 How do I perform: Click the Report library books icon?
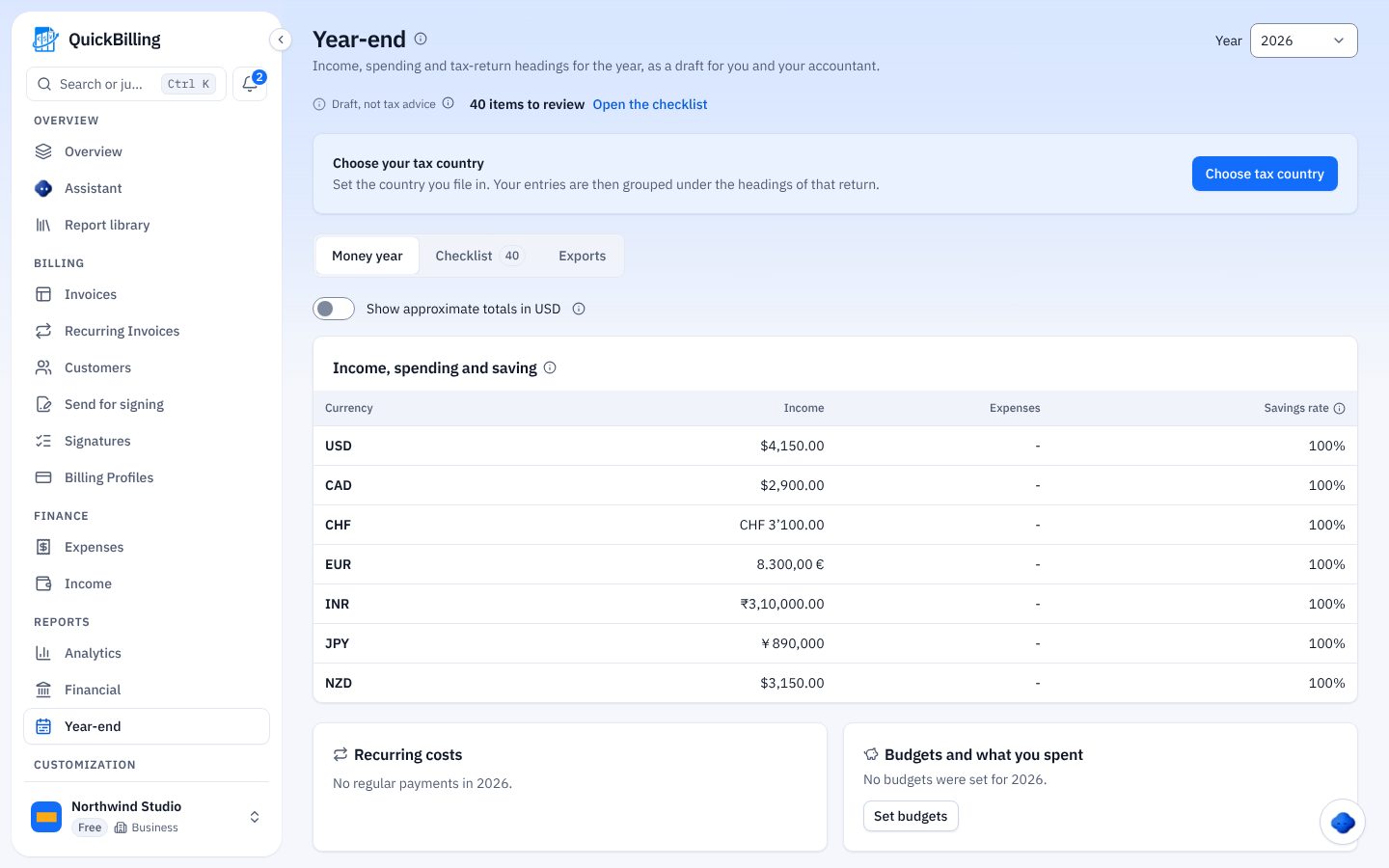click(x=43, y=225)
